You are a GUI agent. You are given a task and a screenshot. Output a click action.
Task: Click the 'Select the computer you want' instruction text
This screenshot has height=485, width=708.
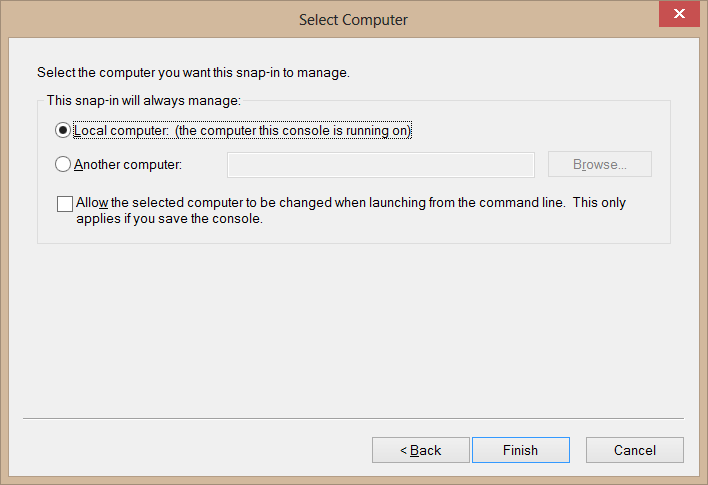(x=193, y=72)
